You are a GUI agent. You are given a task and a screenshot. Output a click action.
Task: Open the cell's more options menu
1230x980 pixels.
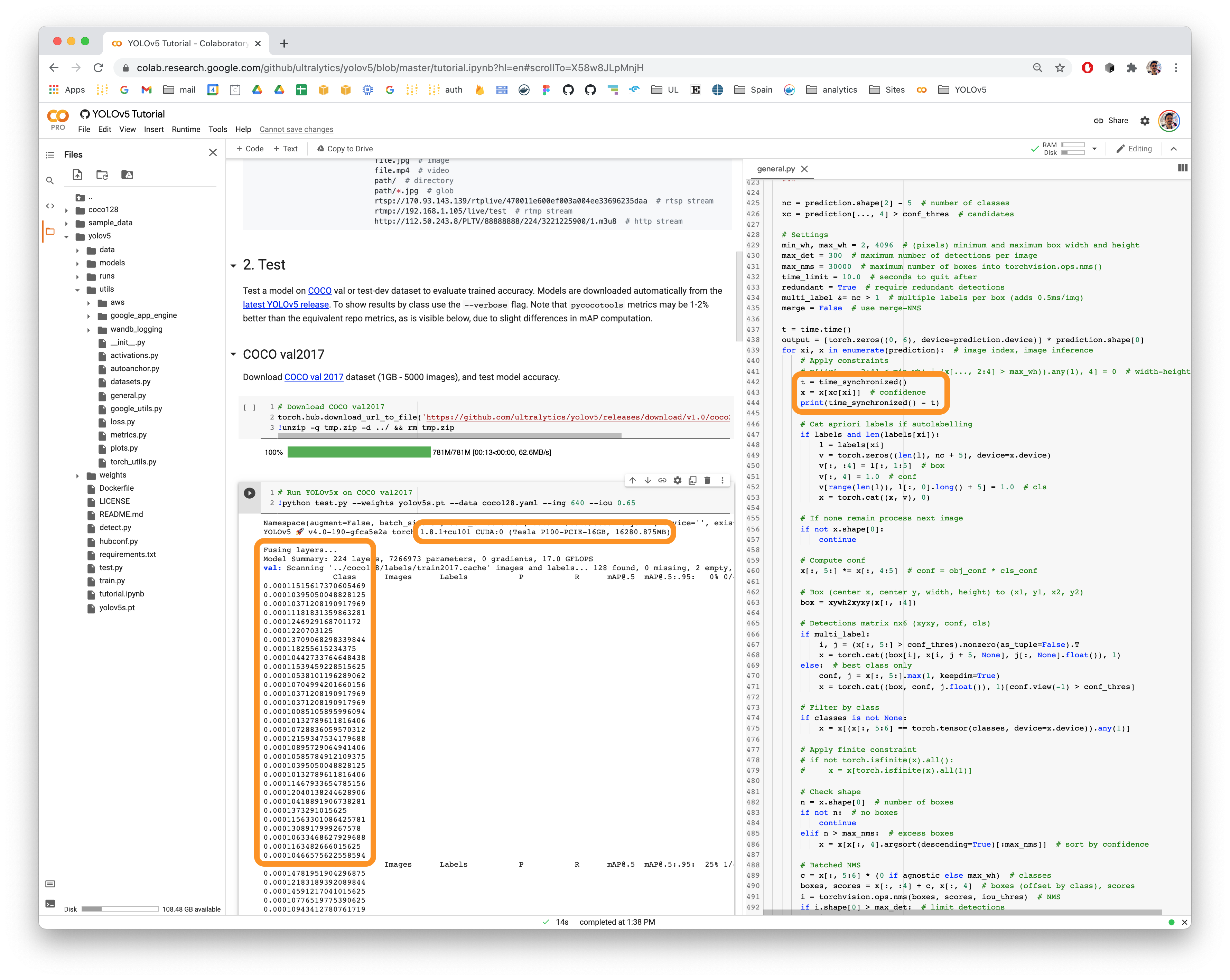(x=722, y=480)
